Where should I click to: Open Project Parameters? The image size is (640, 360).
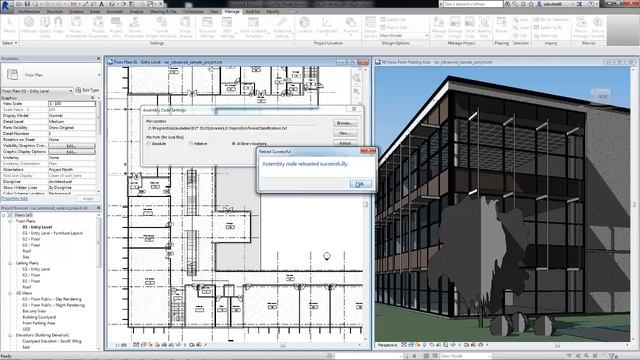point(98,27)
